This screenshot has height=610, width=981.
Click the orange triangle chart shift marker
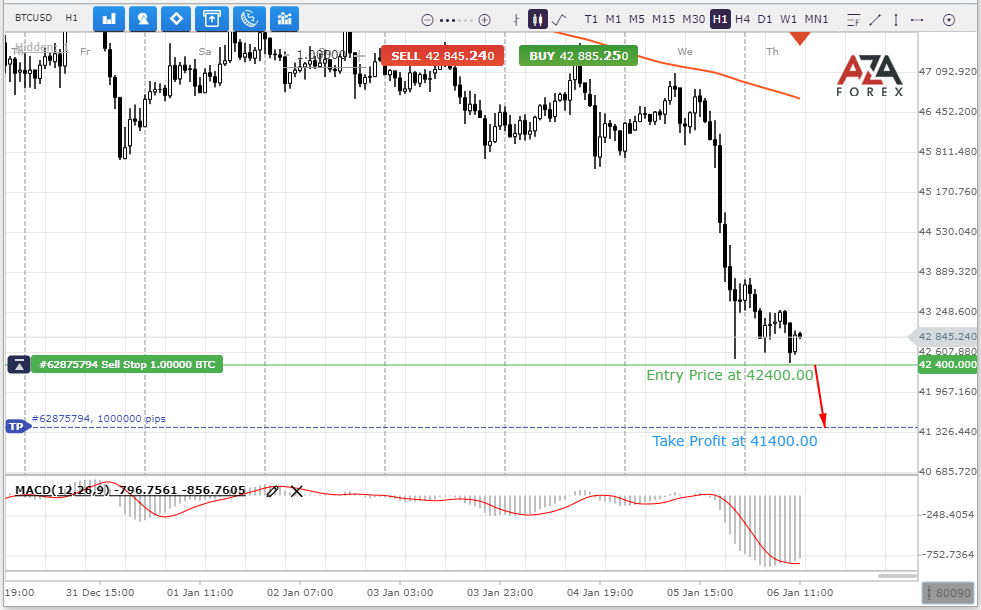[x=800, y=39]
